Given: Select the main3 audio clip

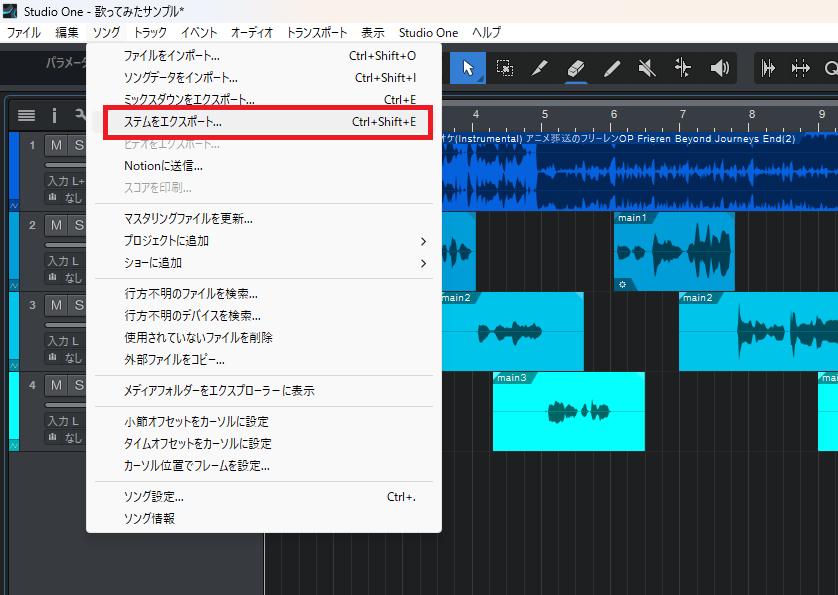Looking at the screenshot, I should pyautogui.click(x=568, y=412).
